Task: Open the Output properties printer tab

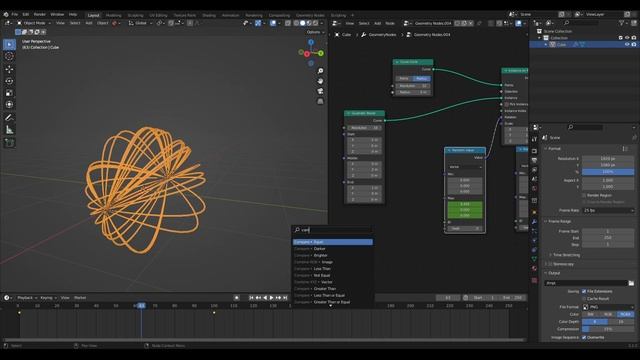Action: point(534,160)
